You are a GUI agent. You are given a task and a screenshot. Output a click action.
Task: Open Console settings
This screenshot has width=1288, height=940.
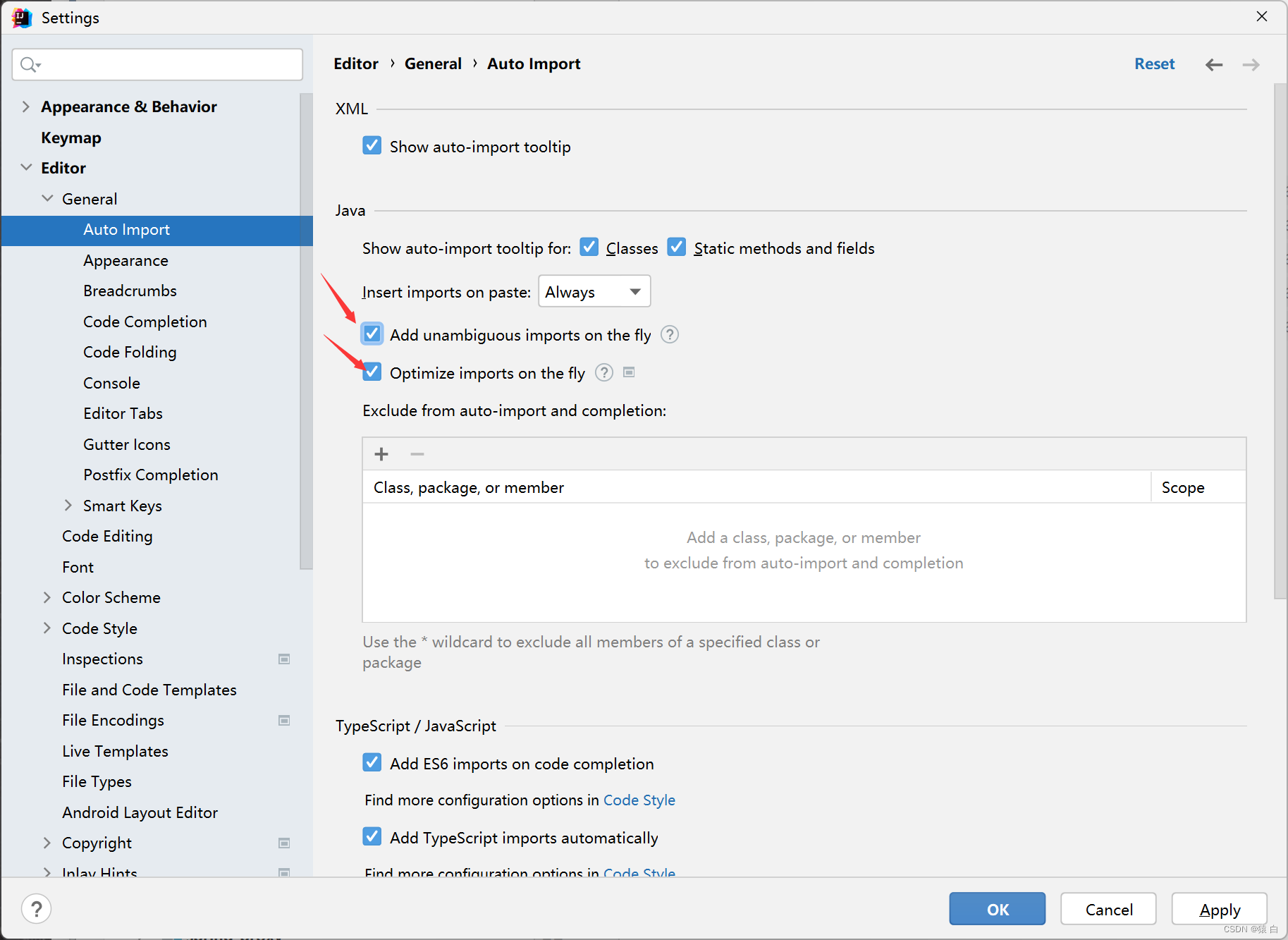tap(111, 383)
